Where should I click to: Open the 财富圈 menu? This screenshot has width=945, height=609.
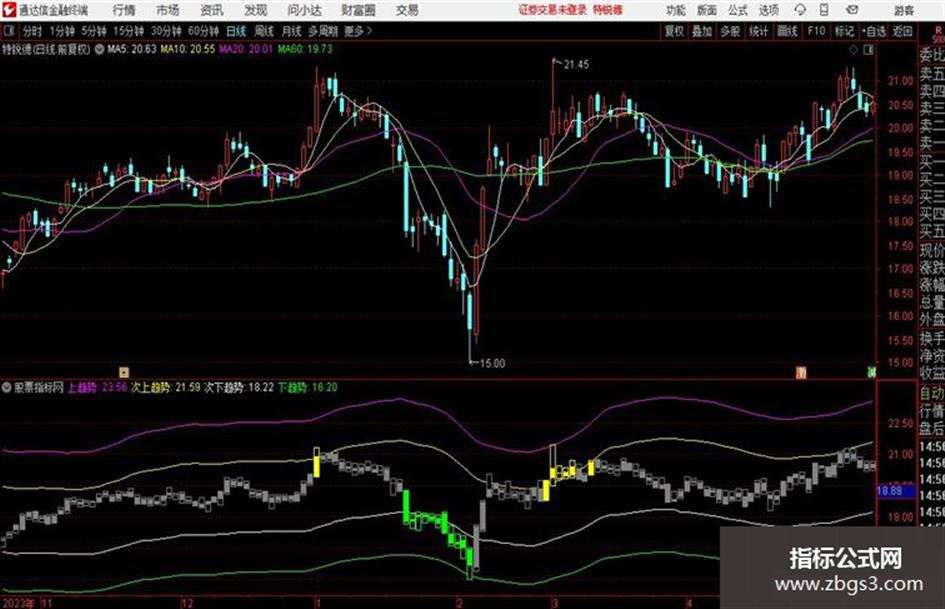tap(358, 10)
